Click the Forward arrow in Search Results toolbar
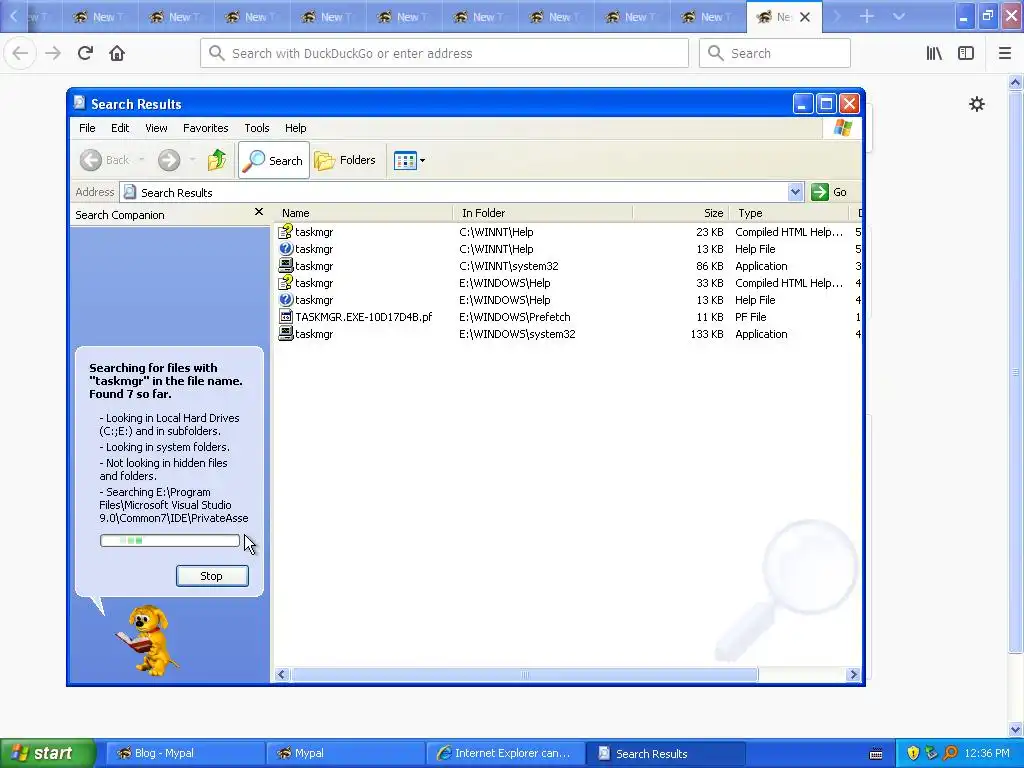 [168, 160]
